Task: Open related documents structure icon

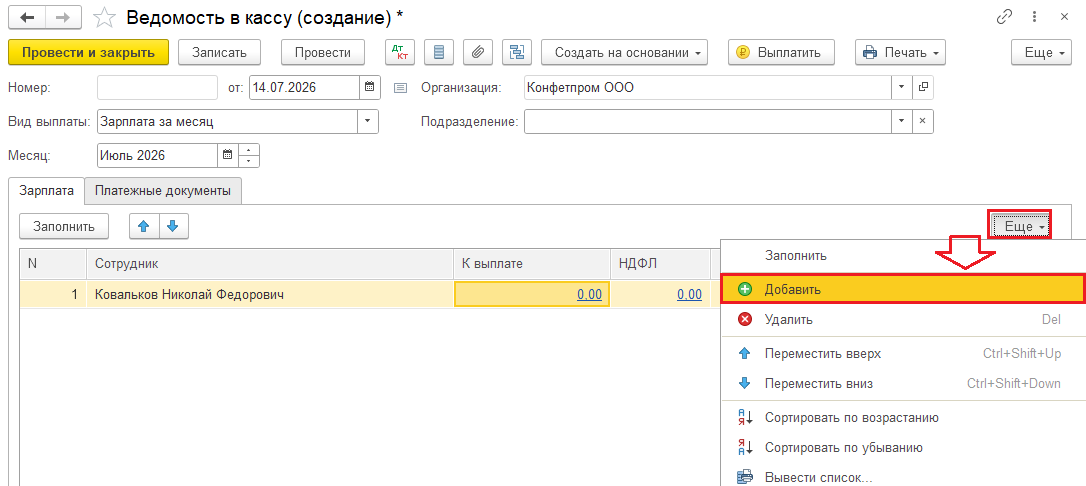Action: (516, 52)
